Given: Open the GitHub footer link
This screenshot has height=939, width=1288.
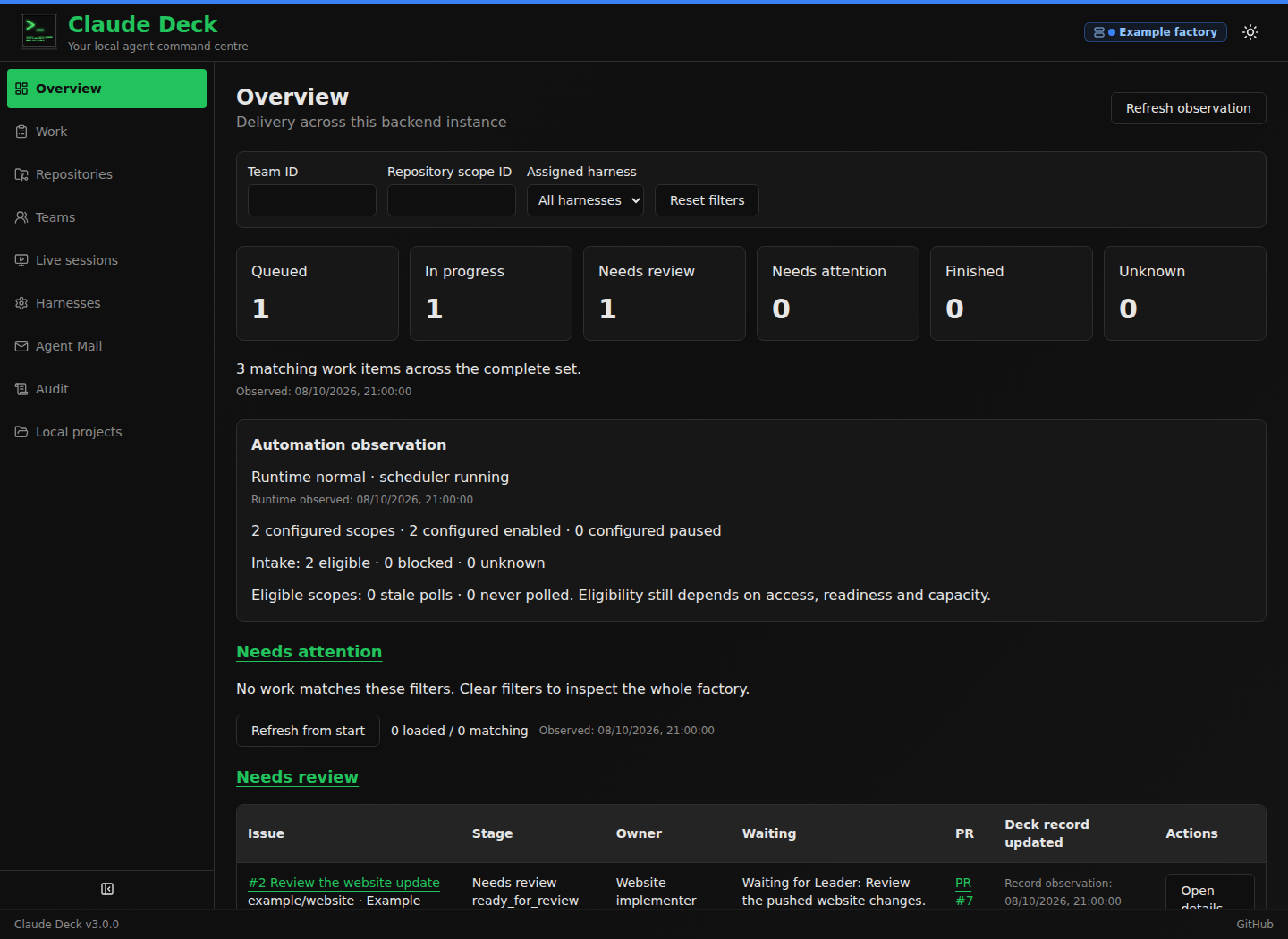Looking at the screenshot, I should (1255, 925).
